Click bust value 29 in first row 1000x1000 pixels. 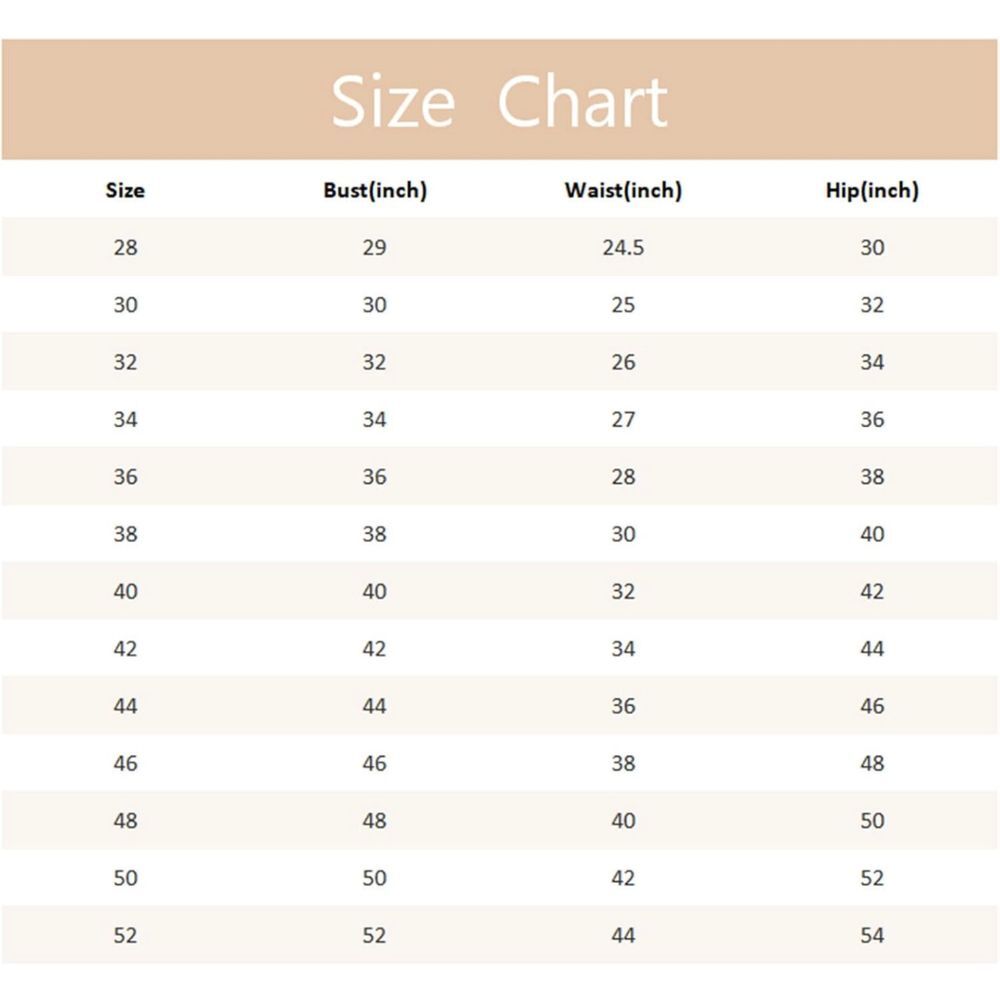click(374, 247)
